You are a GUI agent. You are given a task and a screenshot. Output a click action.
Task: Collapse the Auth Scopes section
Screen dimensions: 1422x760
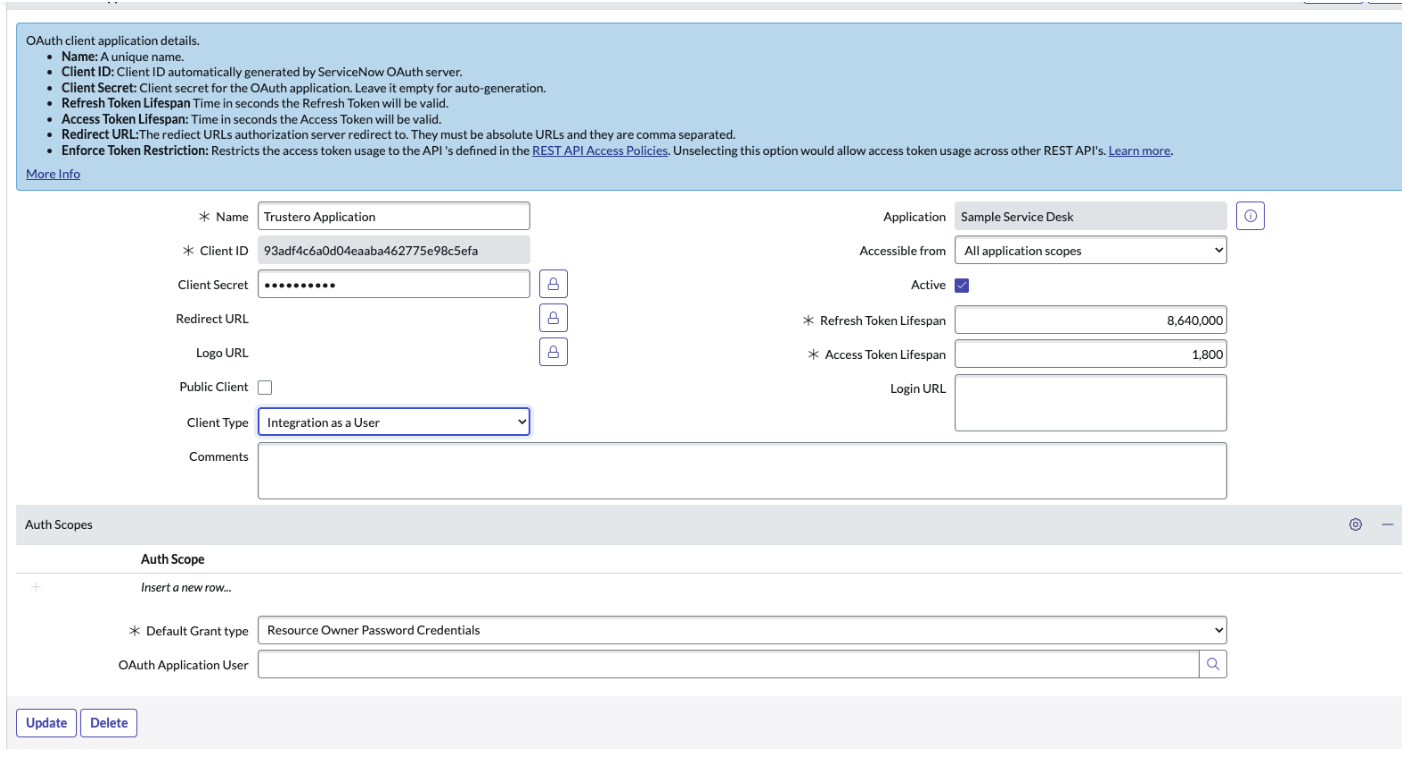pos(1387,525)
